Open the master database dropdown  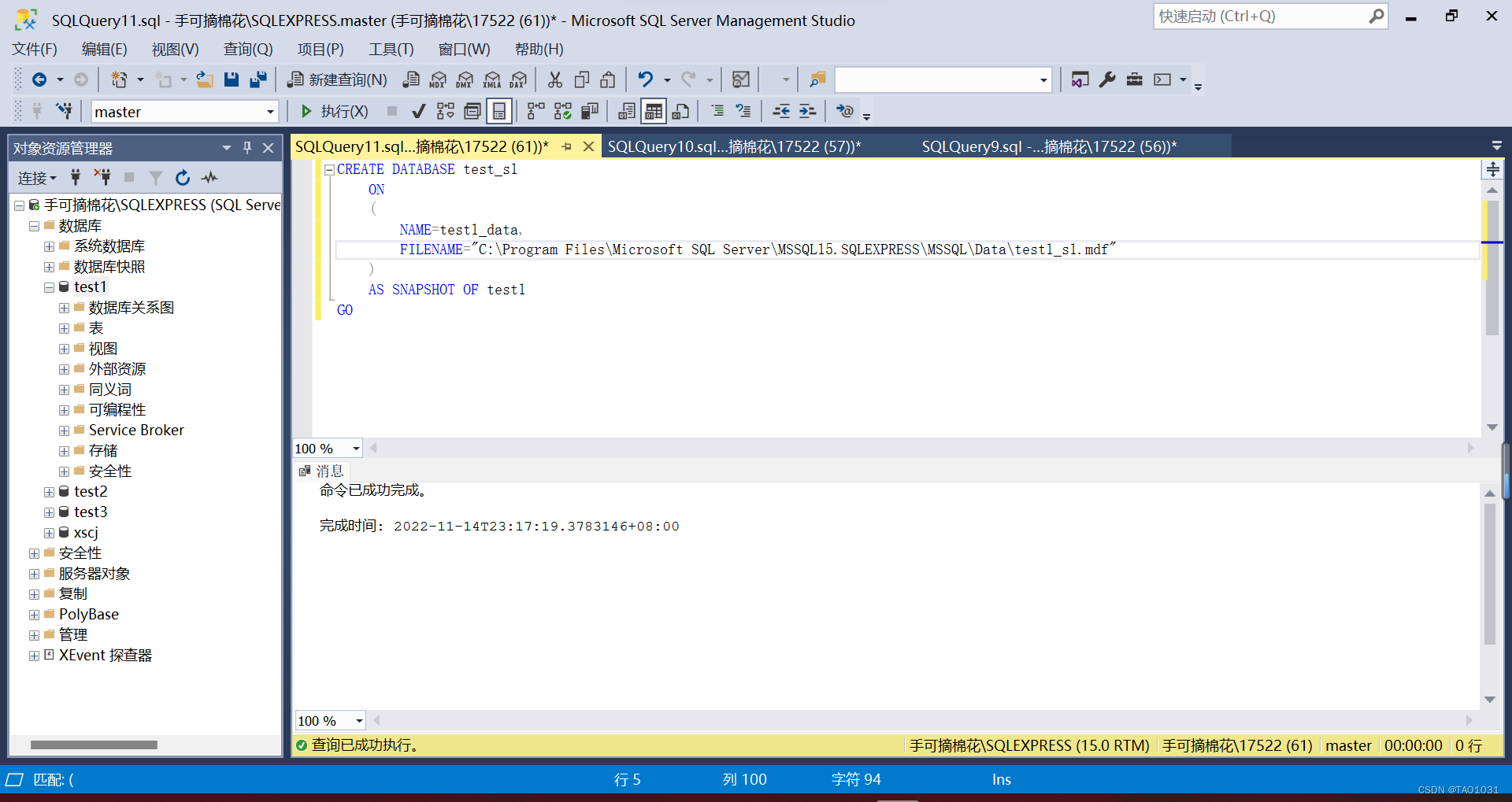(x=270, y=112)
